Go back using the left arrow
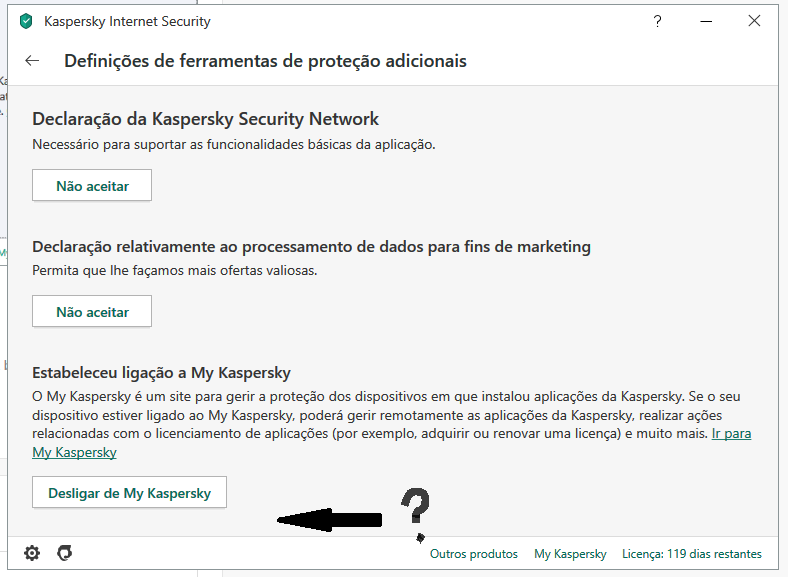This screenshot has width=788, height=577. [32, 61]
